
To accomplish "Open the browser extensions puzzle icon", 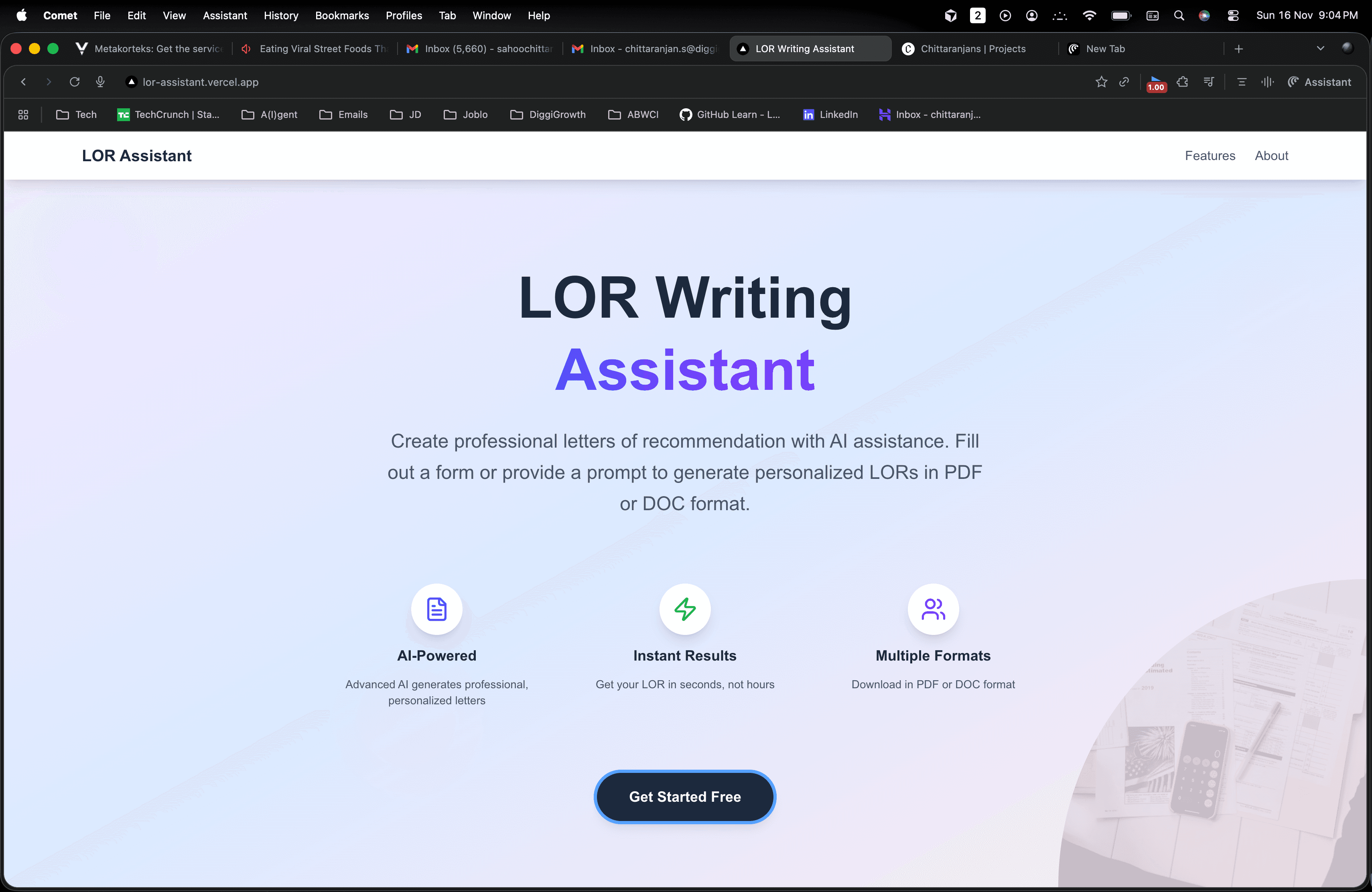I will [1182, 82].
